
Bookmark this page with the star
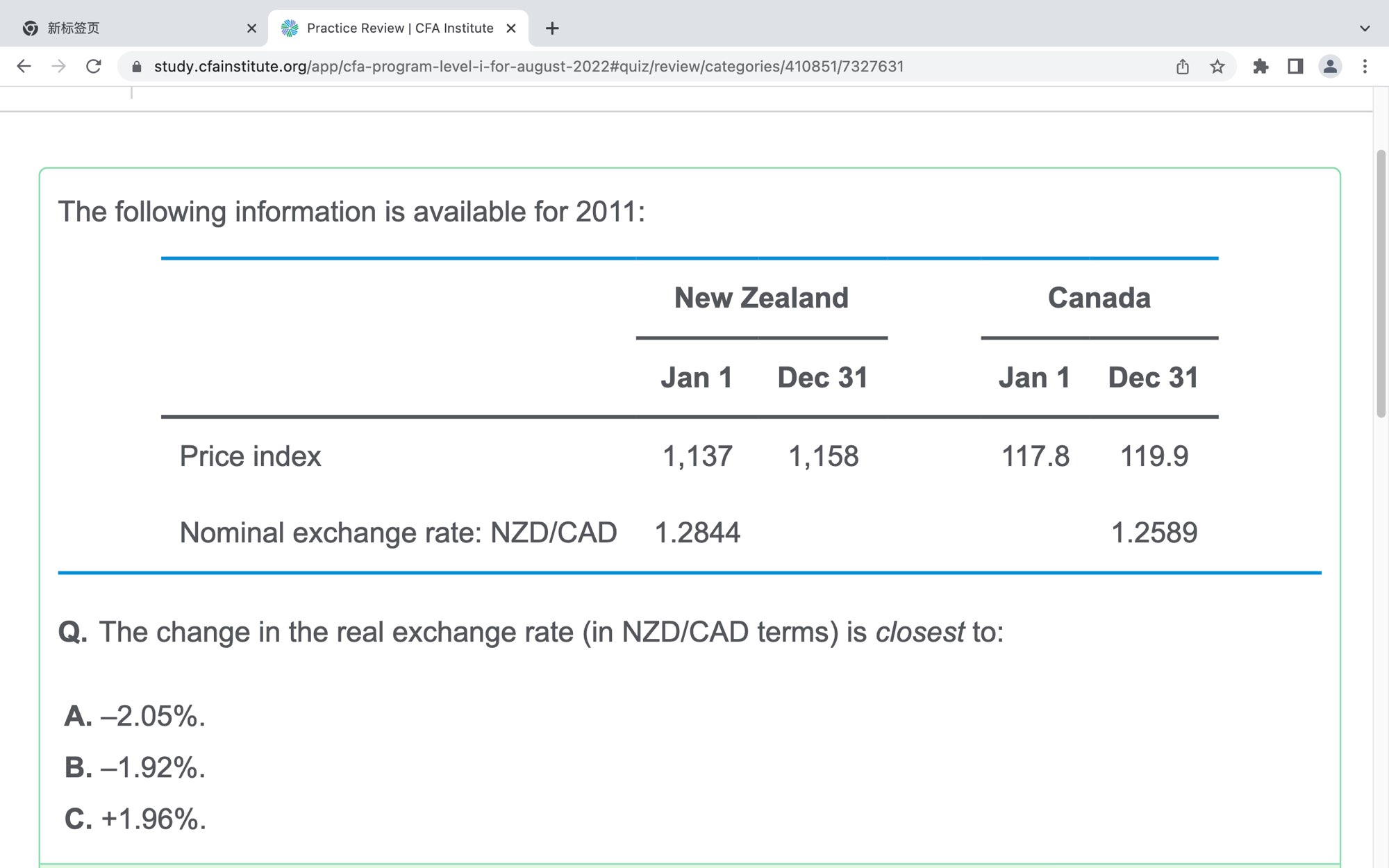(1217, 67)
